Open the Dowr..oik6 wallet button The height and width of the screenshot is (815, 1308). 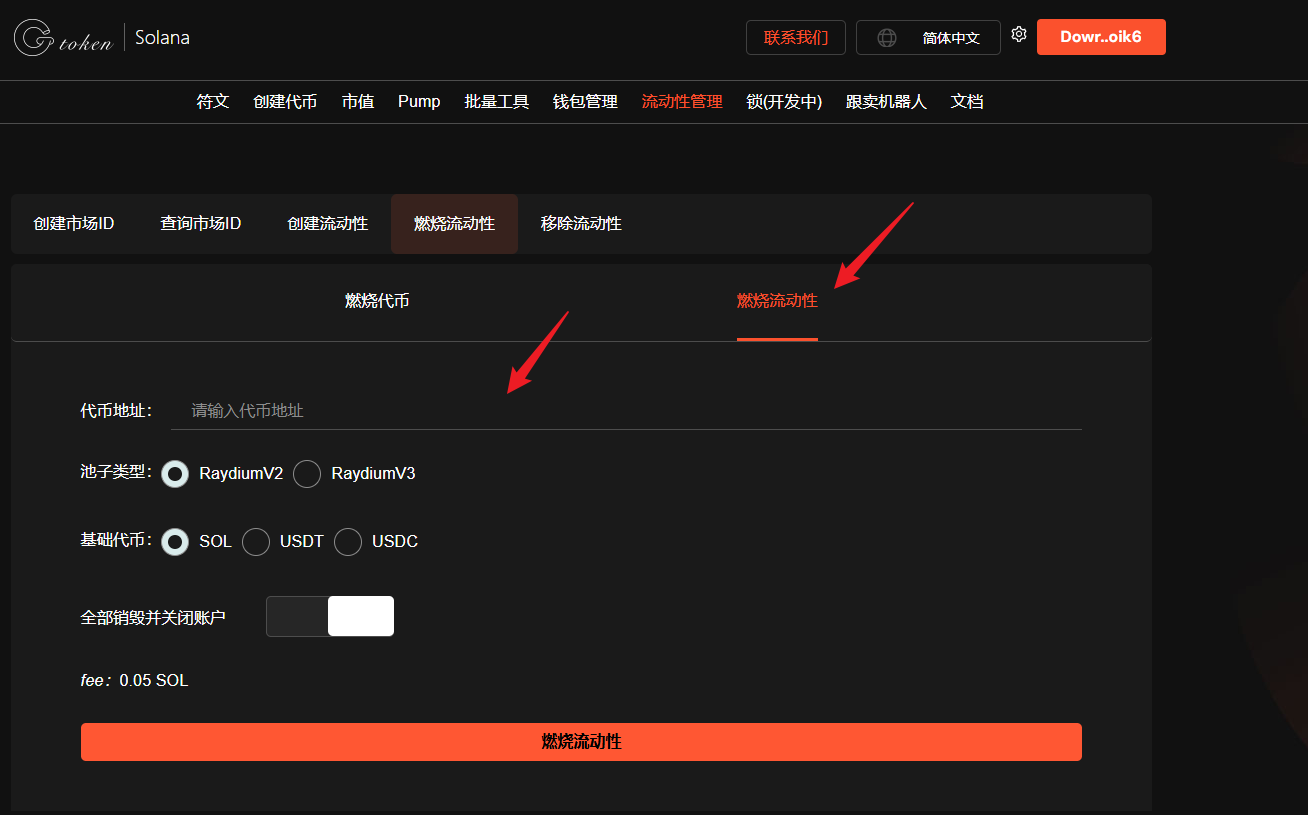1100,37
